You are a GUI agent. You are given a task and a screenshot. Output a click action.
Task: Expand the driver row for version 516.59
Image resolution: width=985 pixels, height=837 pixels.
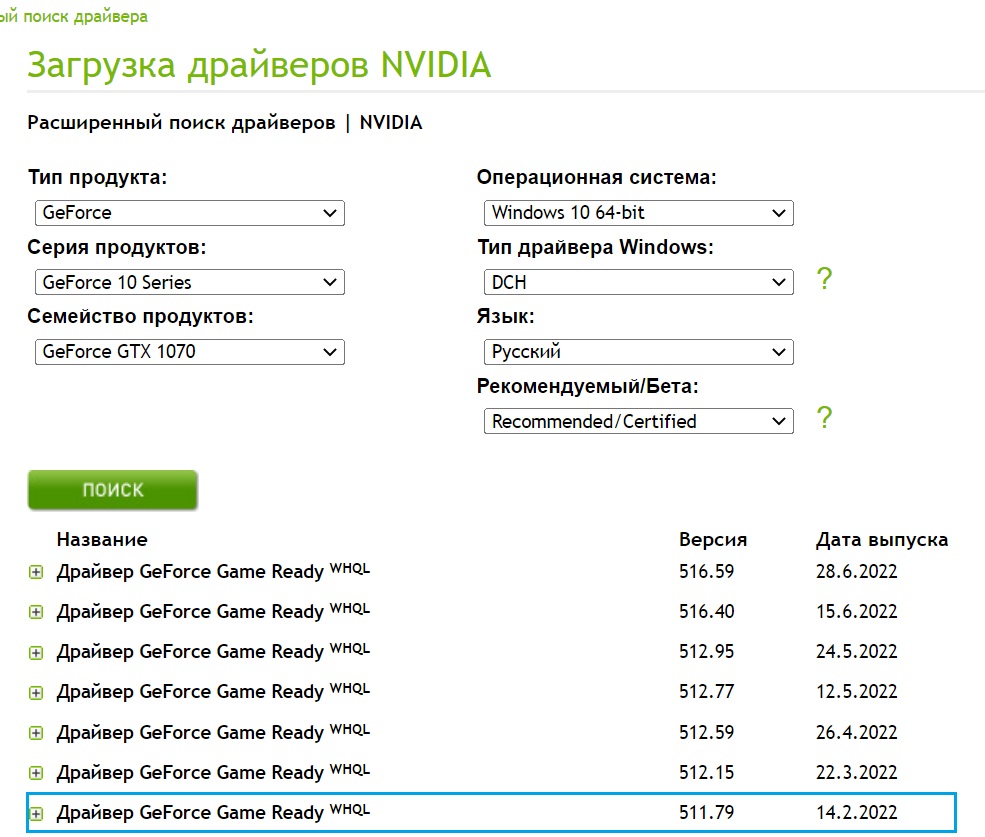36,573
